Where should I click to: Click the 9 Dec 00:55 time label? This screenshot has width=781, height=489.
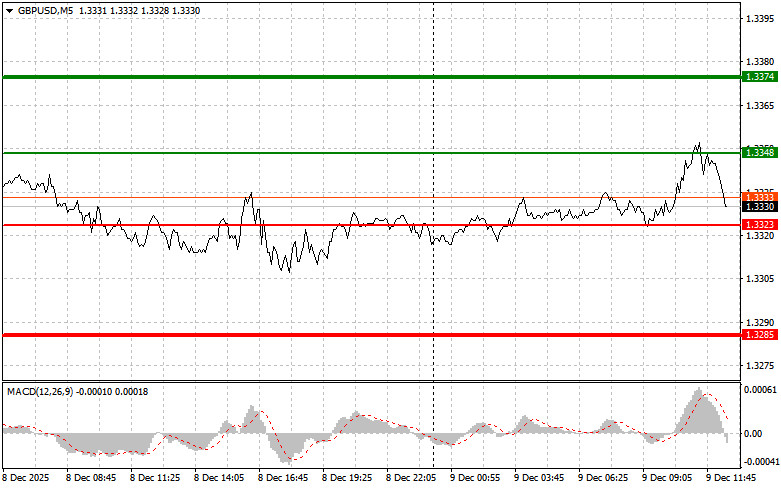(475, 478)
